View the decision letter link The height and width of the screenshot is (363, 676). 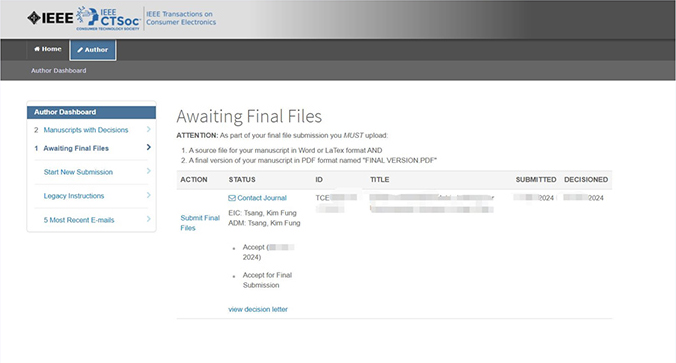(258, 309)
